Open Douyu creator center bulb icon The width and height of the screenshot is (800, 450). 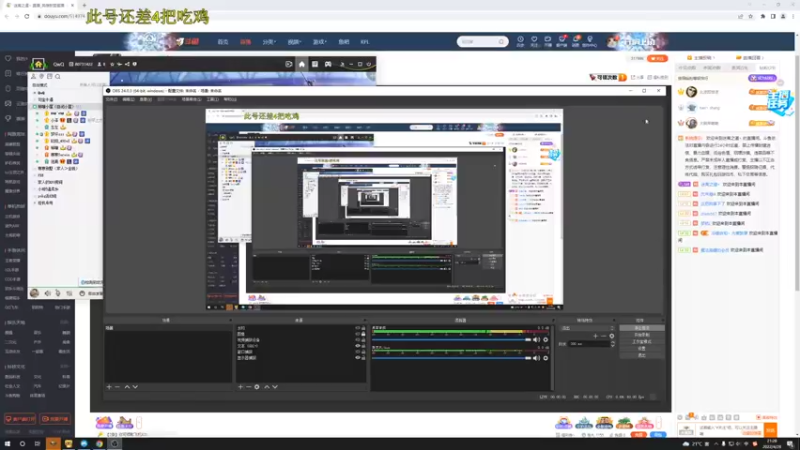tap(590, 41)
